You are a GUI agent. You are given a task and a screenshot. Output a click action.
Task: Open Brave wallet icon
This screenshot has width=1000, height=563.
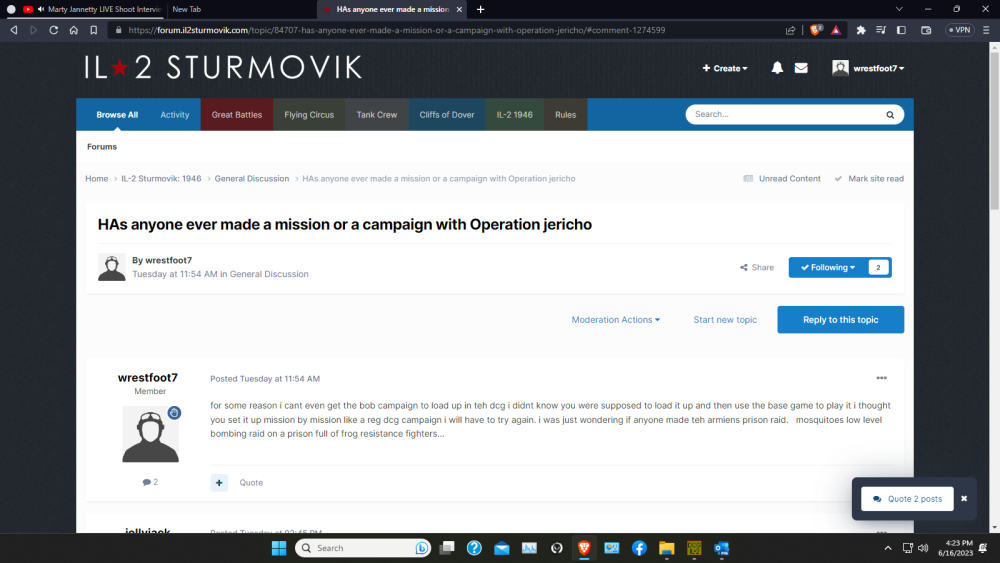(926, 30)
